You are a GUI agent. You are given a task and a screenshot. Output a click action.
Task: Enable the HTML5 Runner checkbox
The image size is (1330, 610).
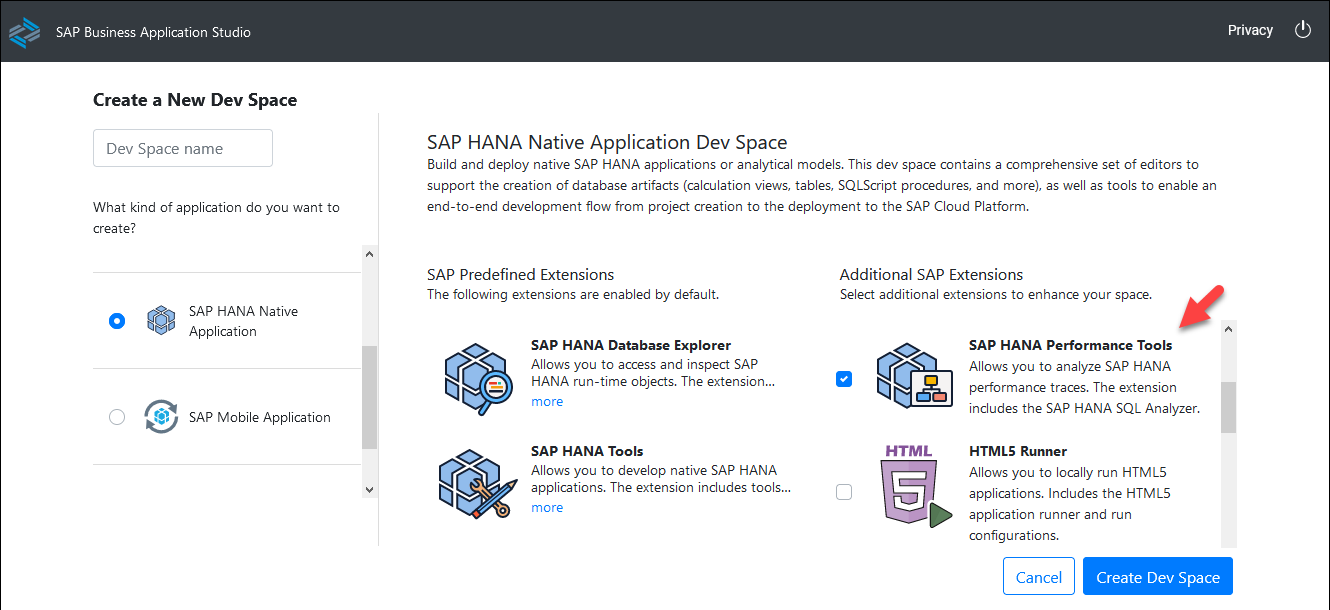click(844, 492)
